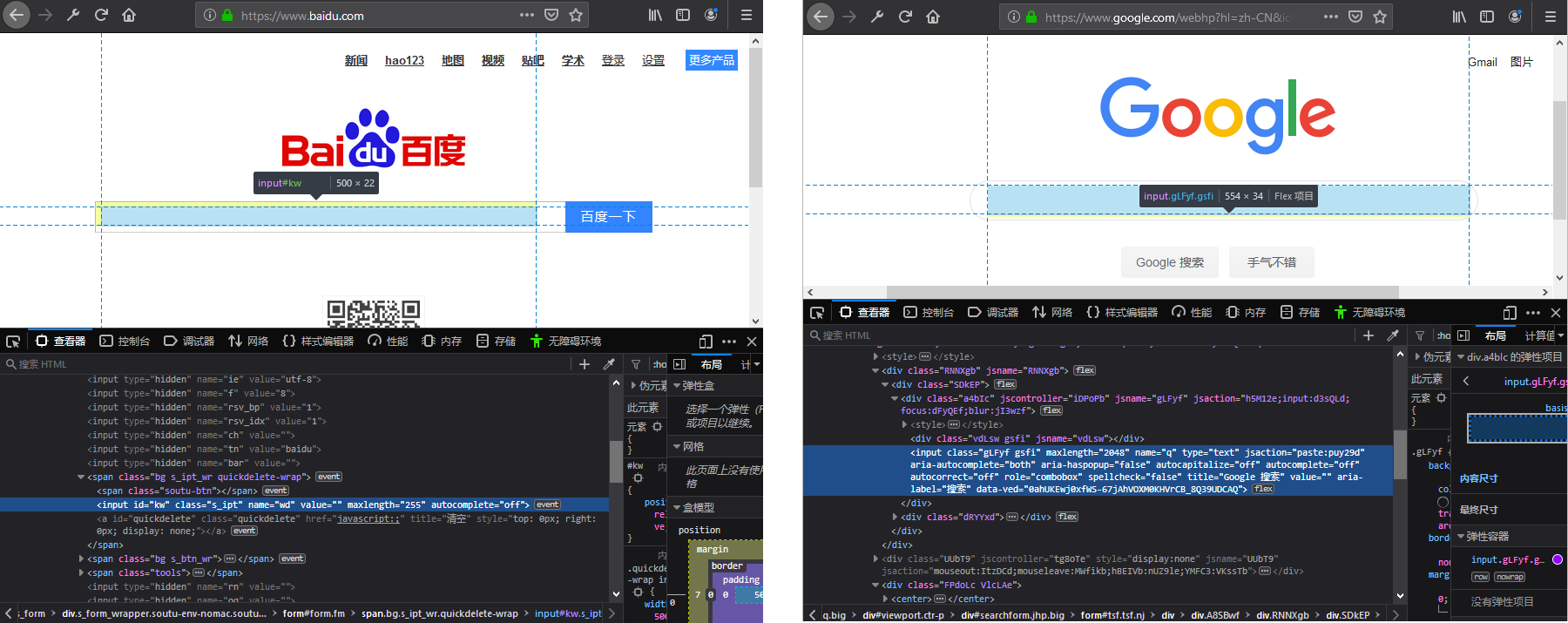Focus 搜索 HTML field in Google inspector
Screen dimensions: 1568x623
(1080, 335)
